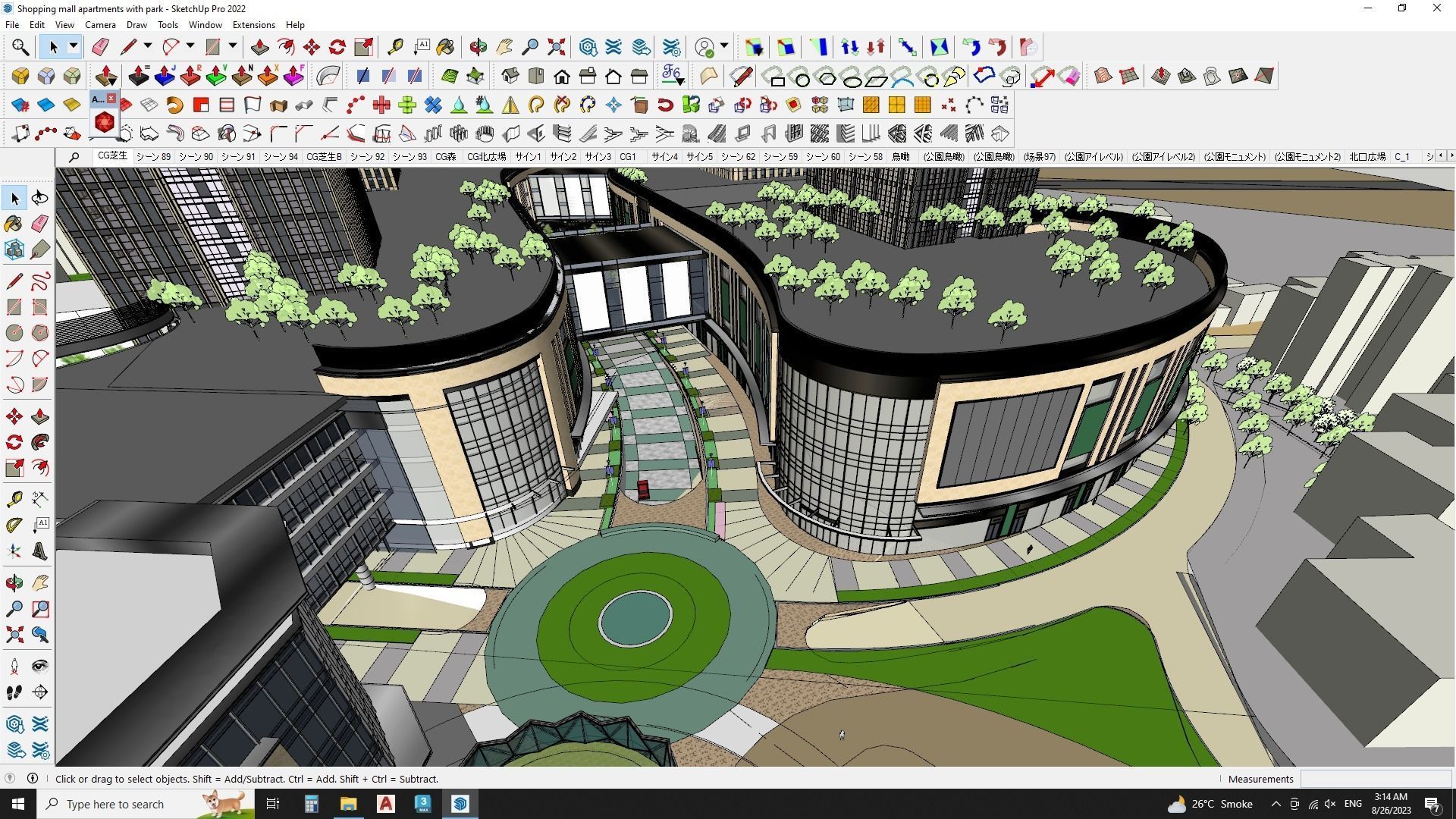Screen dimensions: 1456x819
Task: Select the Orbit tool in top toolbar
Action: pyautogui.click(x=478, y=47)
